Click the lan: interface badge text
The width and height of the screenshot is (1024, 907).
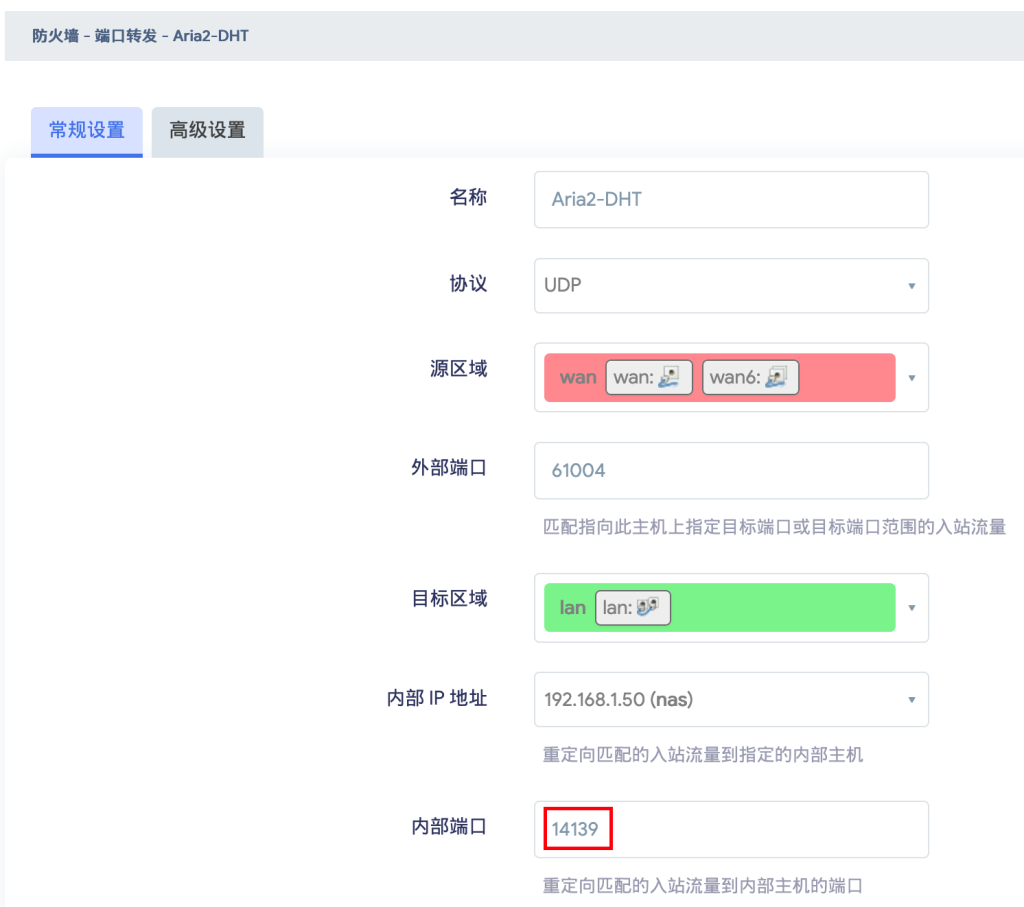(x=617, y=607)
